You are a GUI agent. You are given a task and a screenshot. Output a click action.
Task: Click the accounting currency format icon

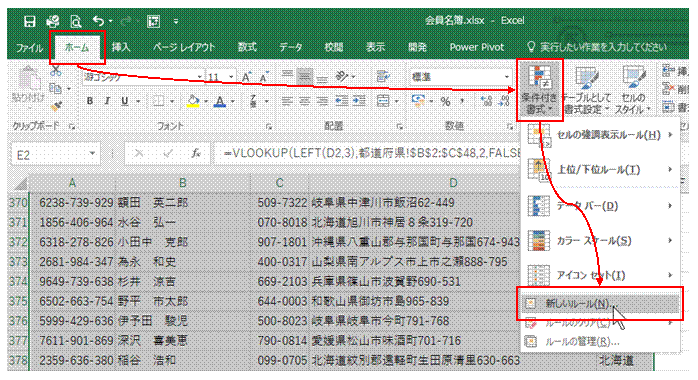[418, 101]
